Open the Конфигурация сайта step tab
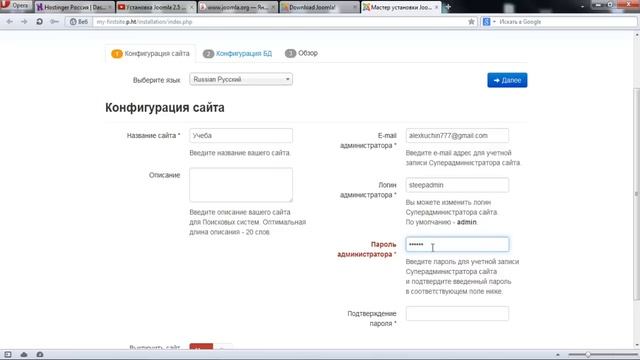Screen dimensions: 640x360 [x=151, y=53]
